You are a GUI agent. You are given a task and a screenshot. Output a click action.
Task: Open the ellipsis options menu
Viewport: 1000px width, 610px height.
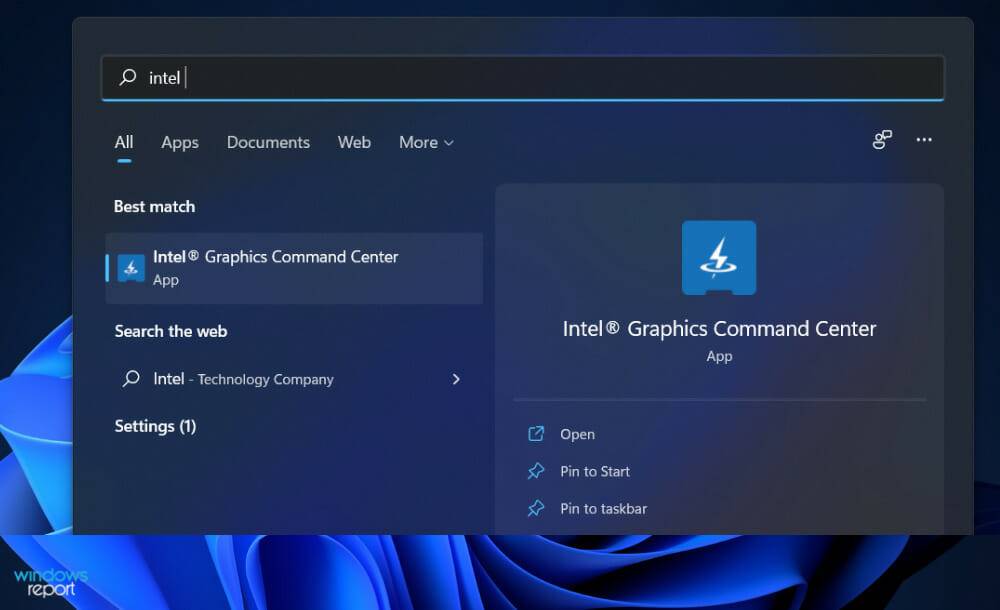(x=924, y=140)
